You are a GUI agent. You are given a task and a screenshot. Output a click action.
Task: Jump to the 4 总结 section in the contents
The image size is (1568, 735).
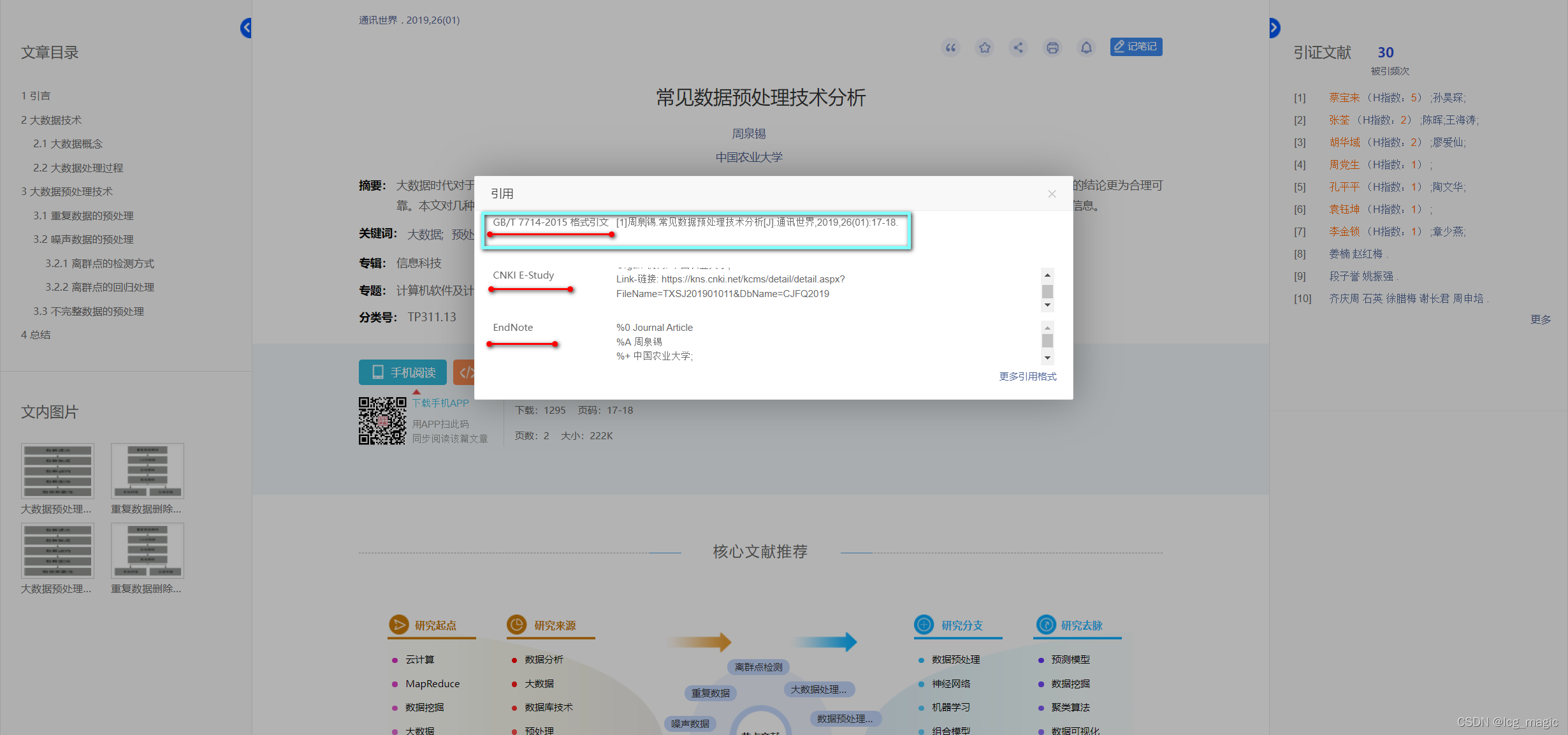(36, 335)
